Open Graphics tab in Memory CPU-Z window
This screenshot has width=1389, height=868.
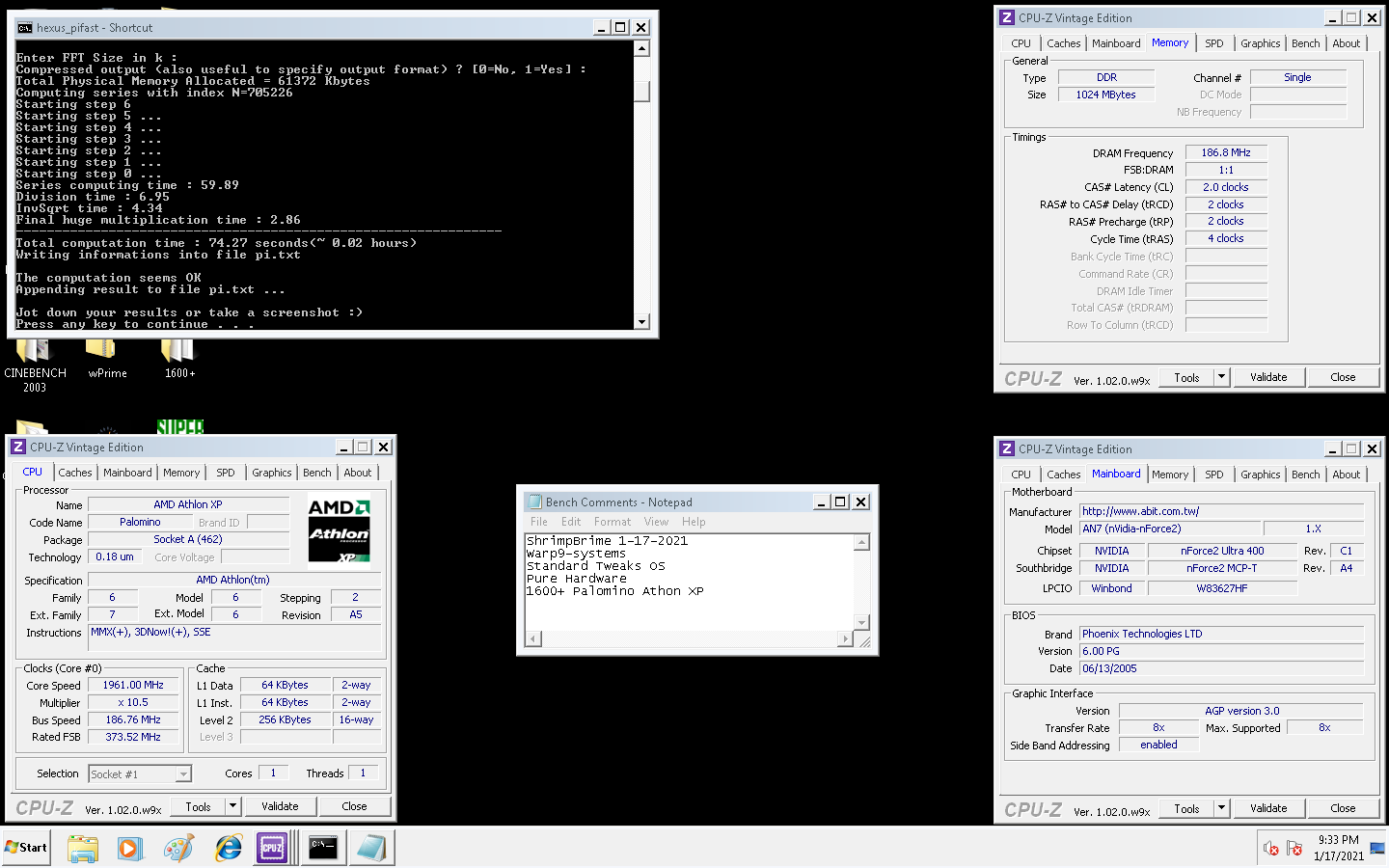pyautogui.click(x=1261, y=43)
